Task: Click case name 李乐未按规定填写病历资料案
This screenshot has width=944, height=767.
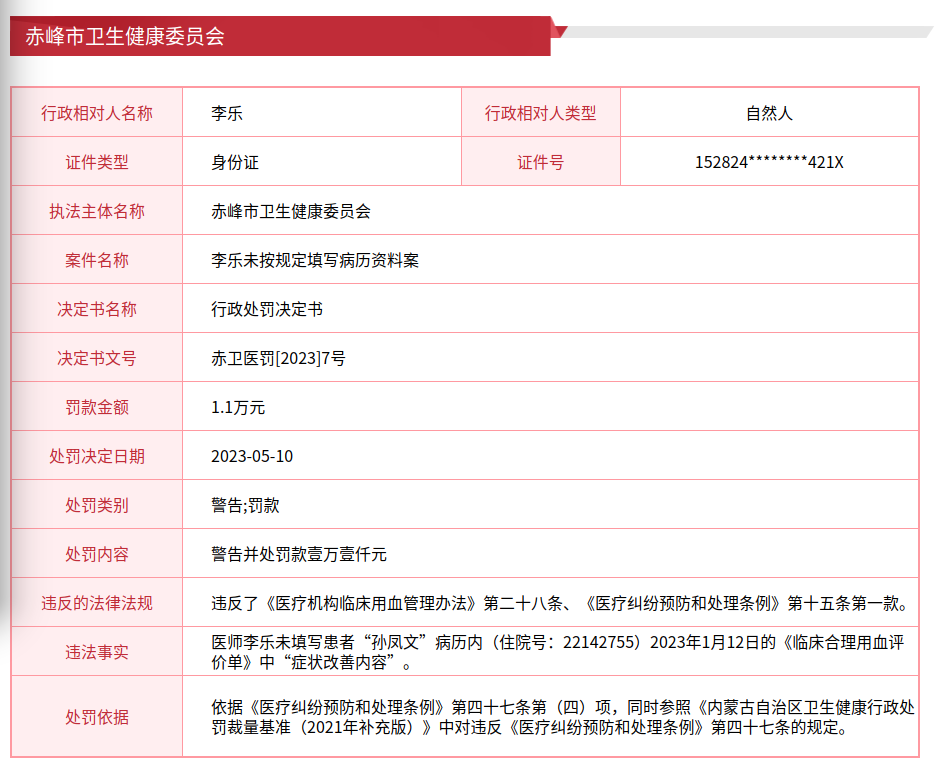Action: 315,260
